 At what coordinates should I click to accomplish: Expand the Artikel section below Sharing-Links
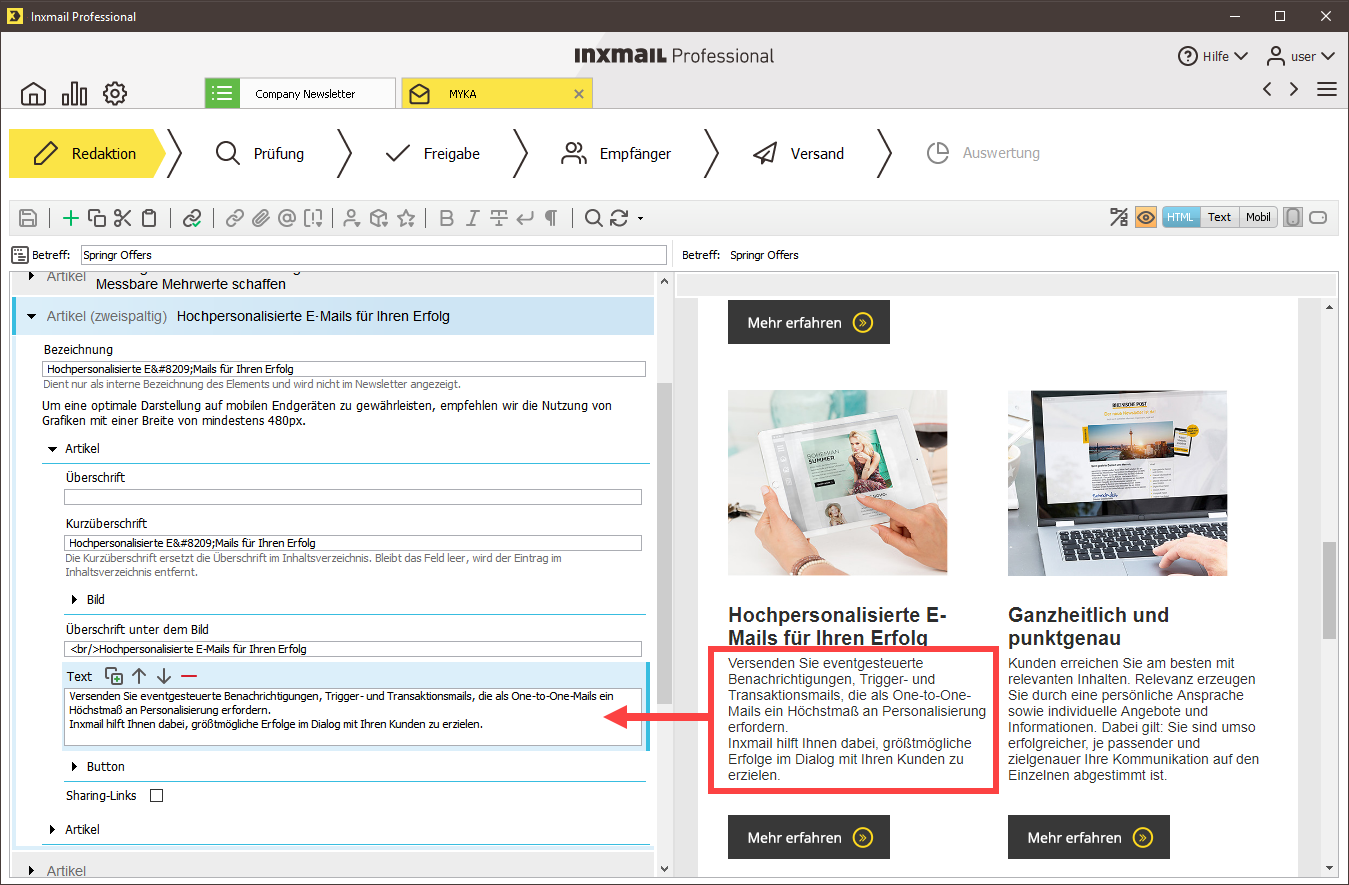(x=53, y=830)
